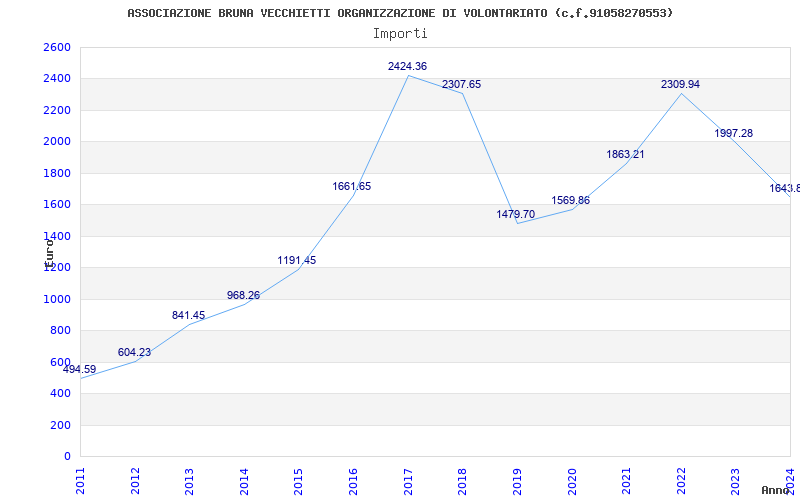Image resolution: width=800 pixels, height=500 pixels.
Task: Click the 2400 y-axis value
Action: pyautogui.click(x=57, y=79)
